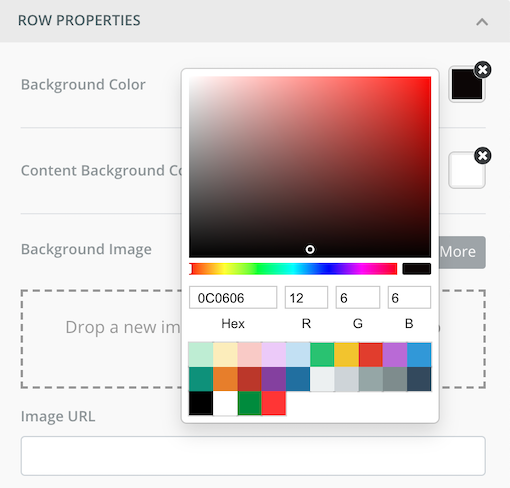Select the dark navy preset swatch
The height and width of the screenshot is (488, 510).
(419, 379)
